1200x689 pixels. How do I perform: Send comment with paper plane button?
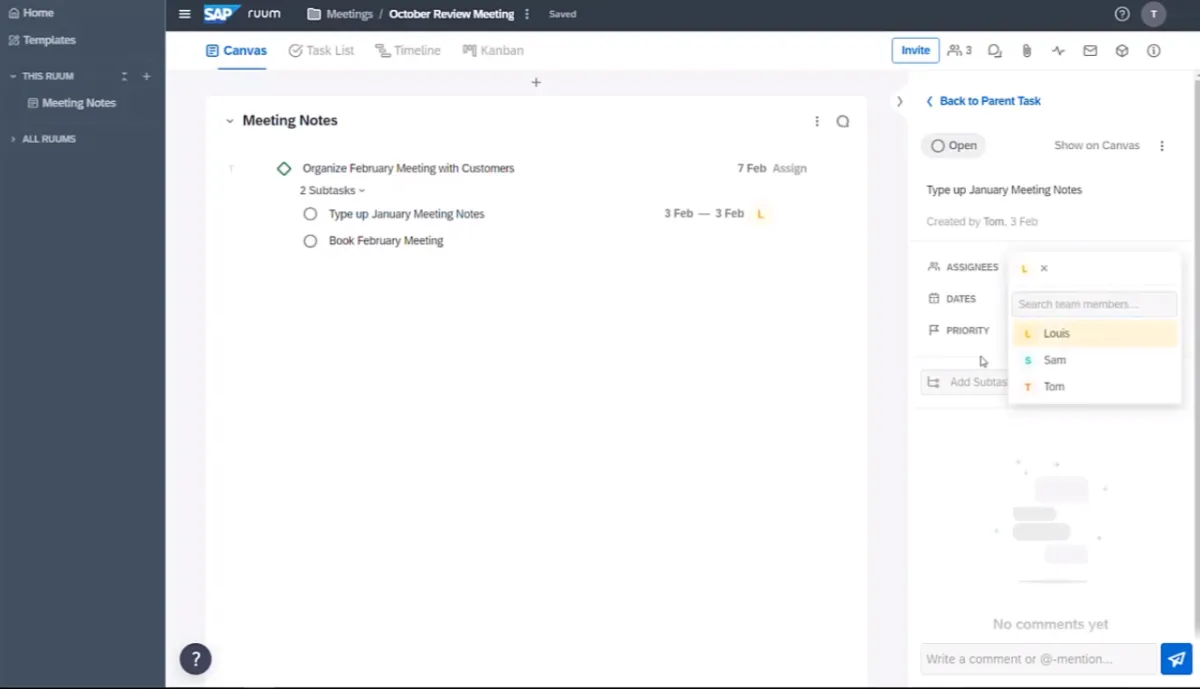click(x=1176, y=659)
